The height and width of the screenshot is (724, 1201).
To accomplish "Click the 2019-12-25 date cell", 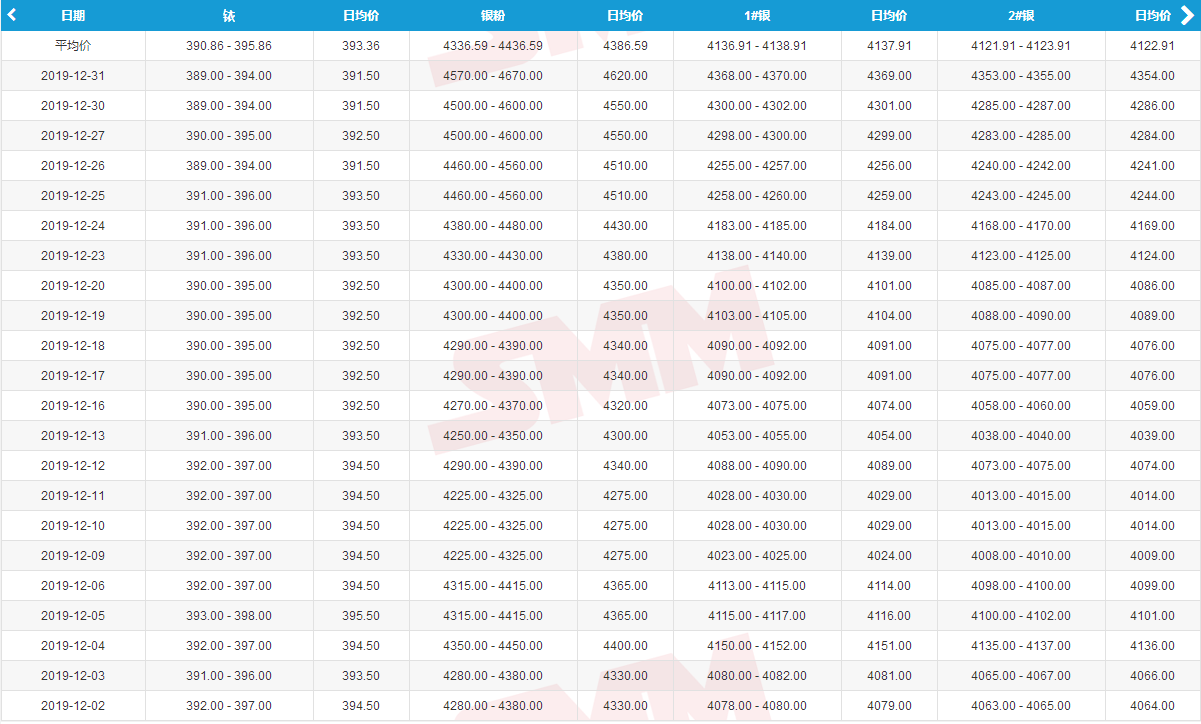I will (x=73, y=196).
